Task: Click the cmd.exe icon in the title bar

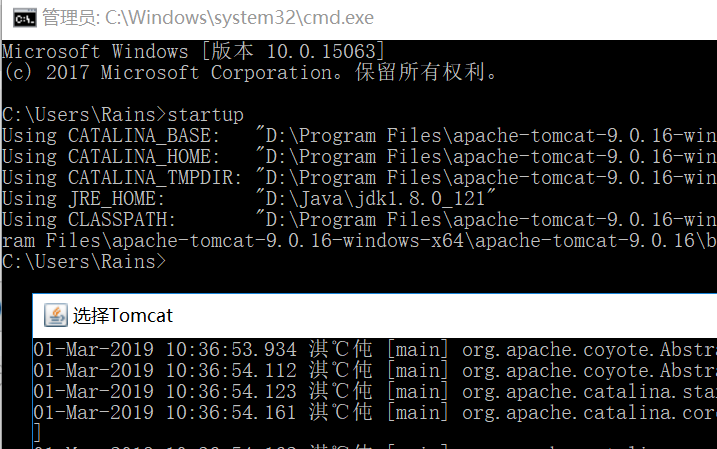Action: (x=24, y=18)
